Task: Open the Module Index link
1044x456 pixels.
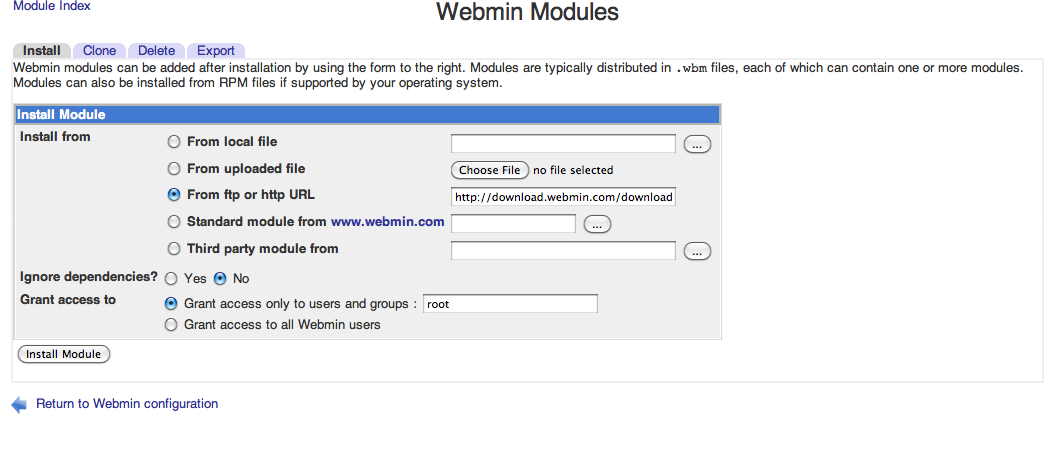Action: (52, 6)
